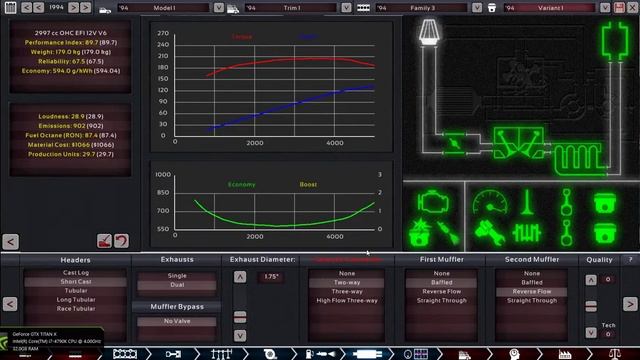Jump the year back with double-left arrow
The width and height of the screenshot is (640, 360).
click(26, 7)
